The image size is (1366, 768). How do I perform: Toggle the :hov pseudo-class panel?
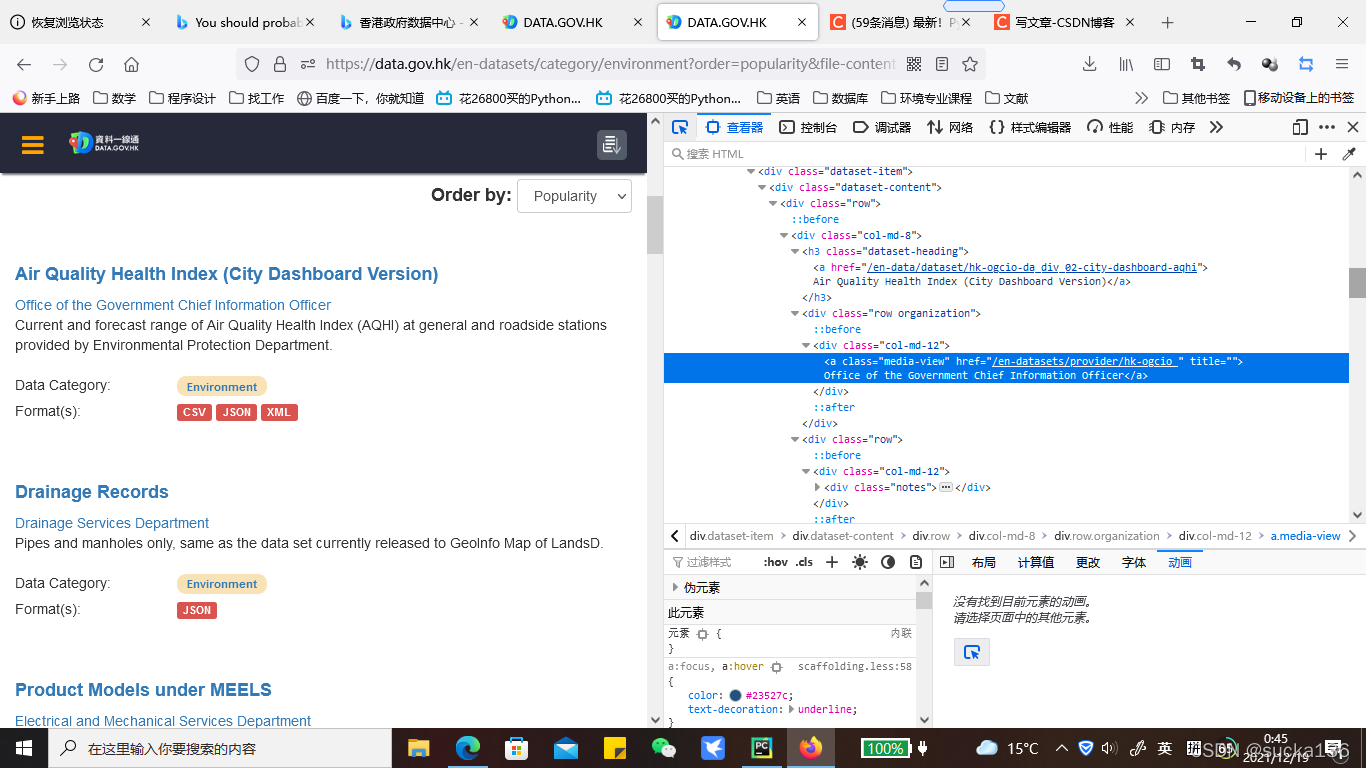775,562
